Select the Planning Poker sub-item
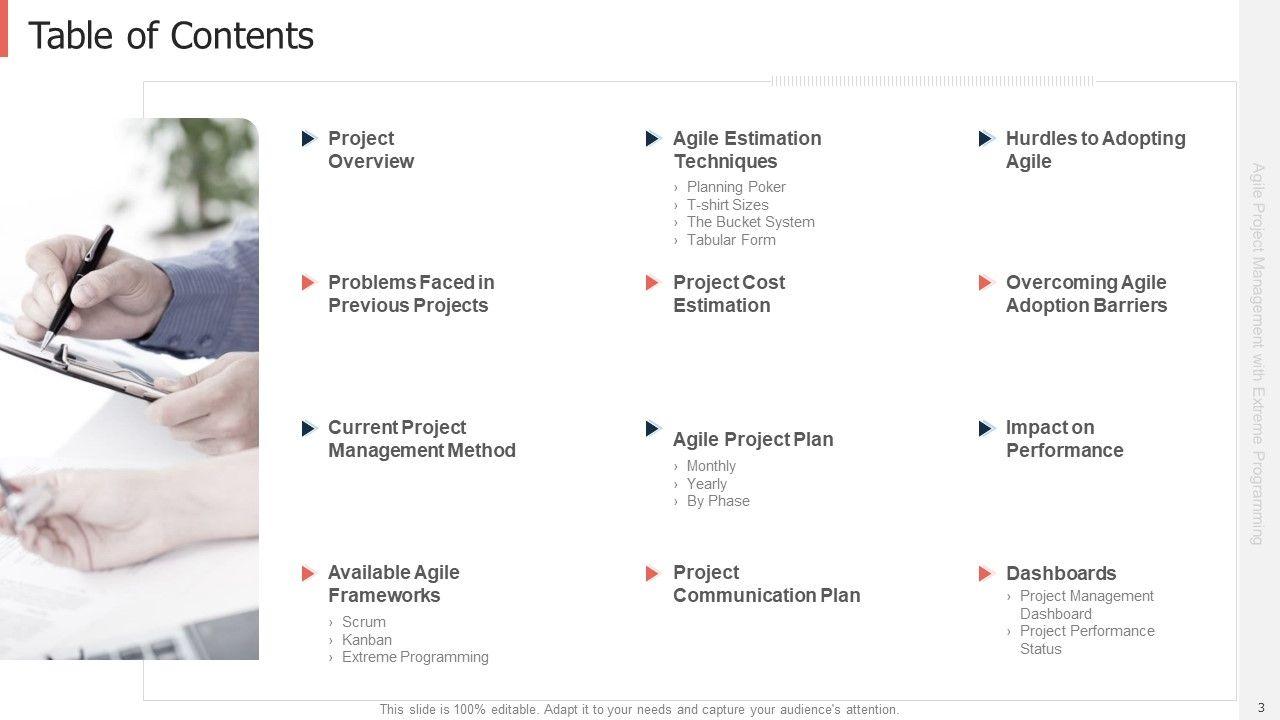This screenshot has width=1280, height=720. (x=736, y=187)
